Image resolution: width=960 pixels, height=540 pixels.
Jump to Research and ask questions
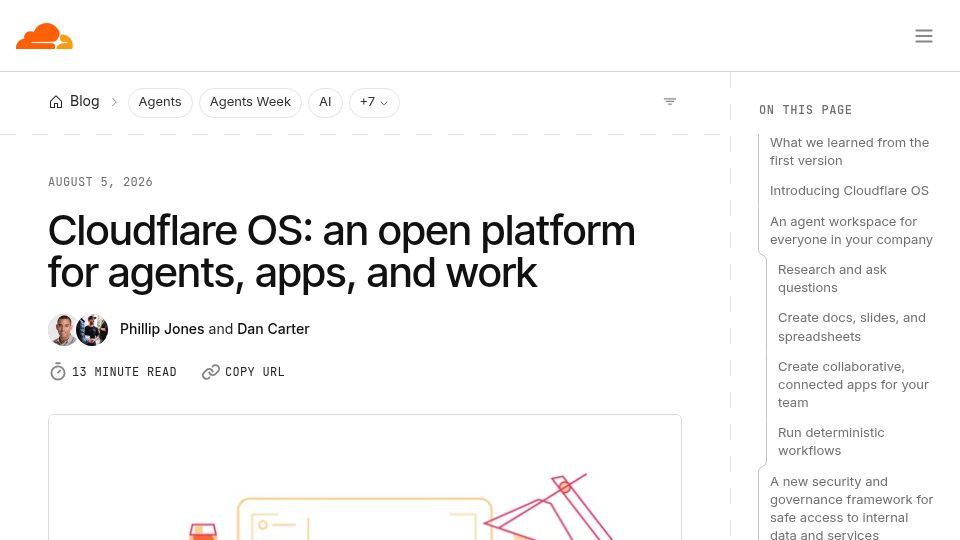pos(832,279)
